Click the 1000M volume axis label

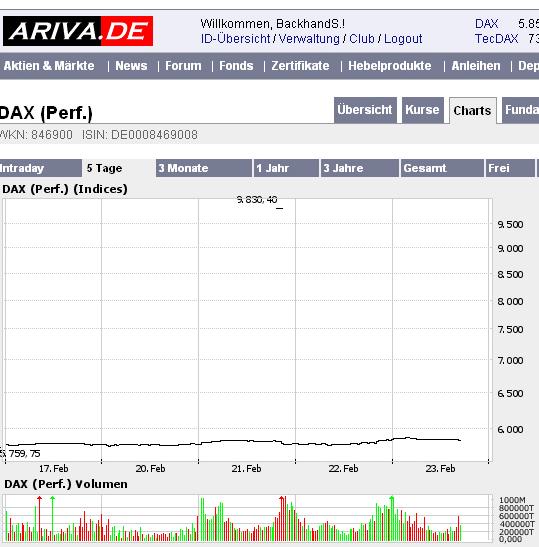512,500
